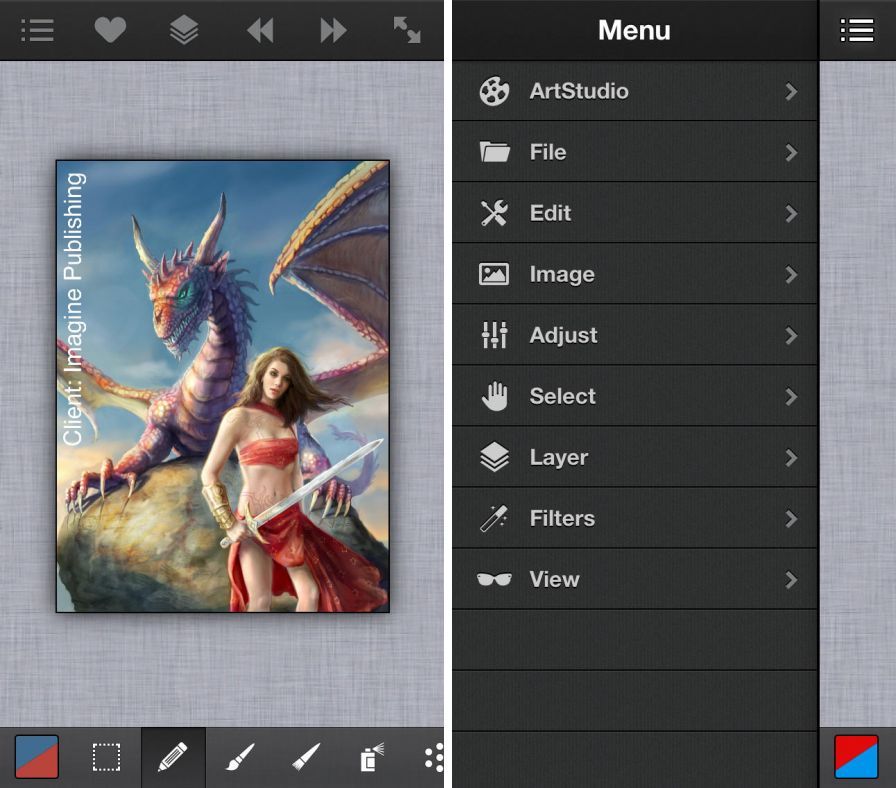Expand the ArtStudio submenu chevron
This screenshot has height=788, width=896.
point(791,91)
